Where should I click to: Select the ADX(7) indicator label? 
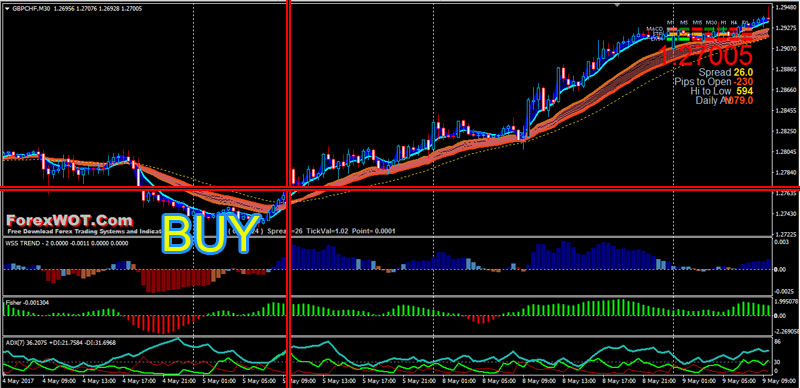[12, 343]
